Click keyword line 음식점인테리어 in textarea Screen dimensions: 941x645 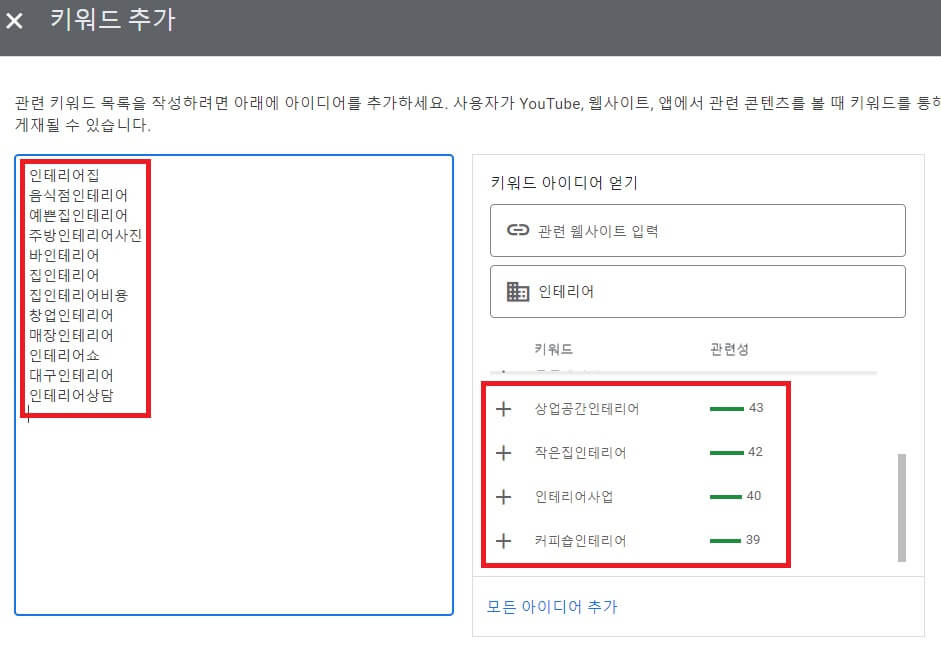(x=78, y=195)
